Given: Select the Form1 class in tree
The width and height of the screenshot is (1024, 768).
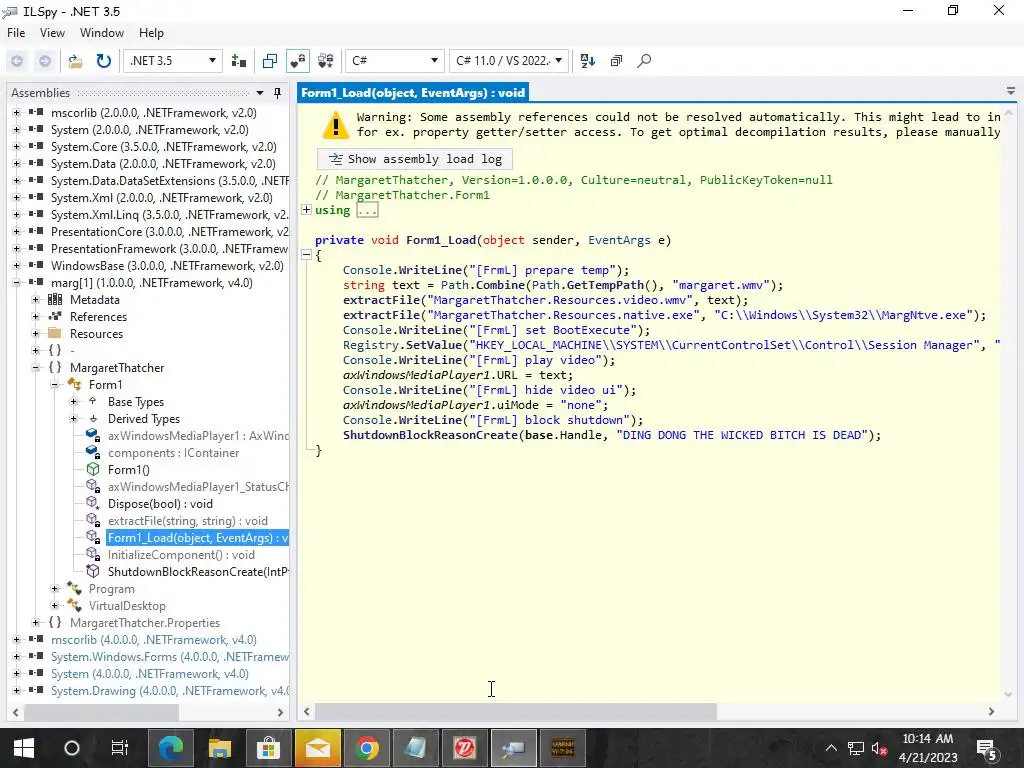Looking at the screenshot, I should (x=105, y=385).
